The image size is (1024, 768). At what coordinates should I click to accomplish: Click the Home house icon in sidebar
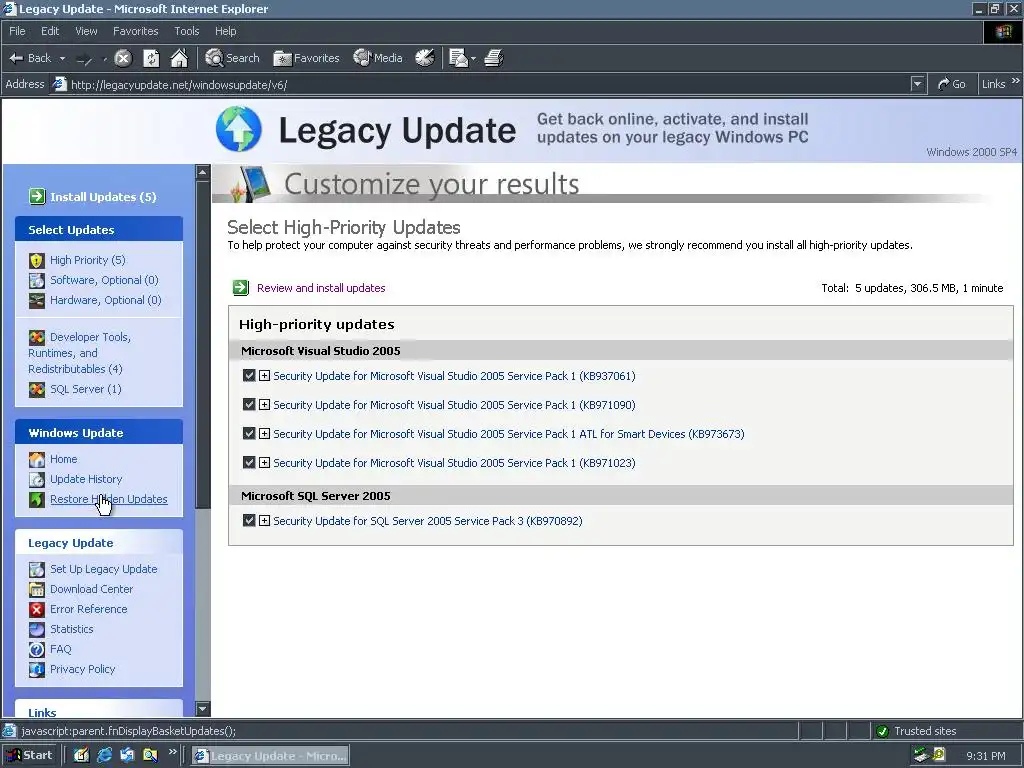[37, 459]
